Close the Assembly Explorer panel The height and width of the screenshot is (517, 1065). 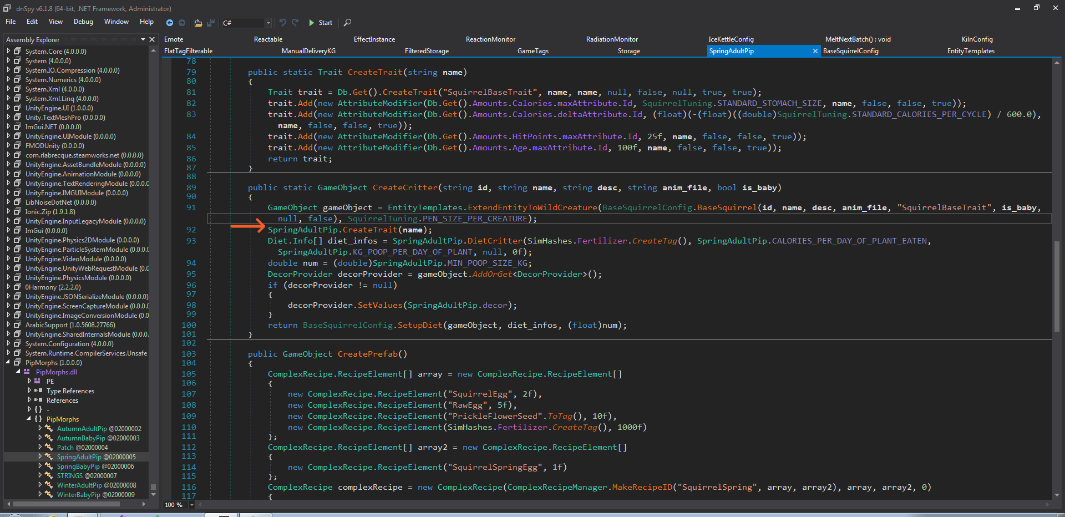click(153, 39)
